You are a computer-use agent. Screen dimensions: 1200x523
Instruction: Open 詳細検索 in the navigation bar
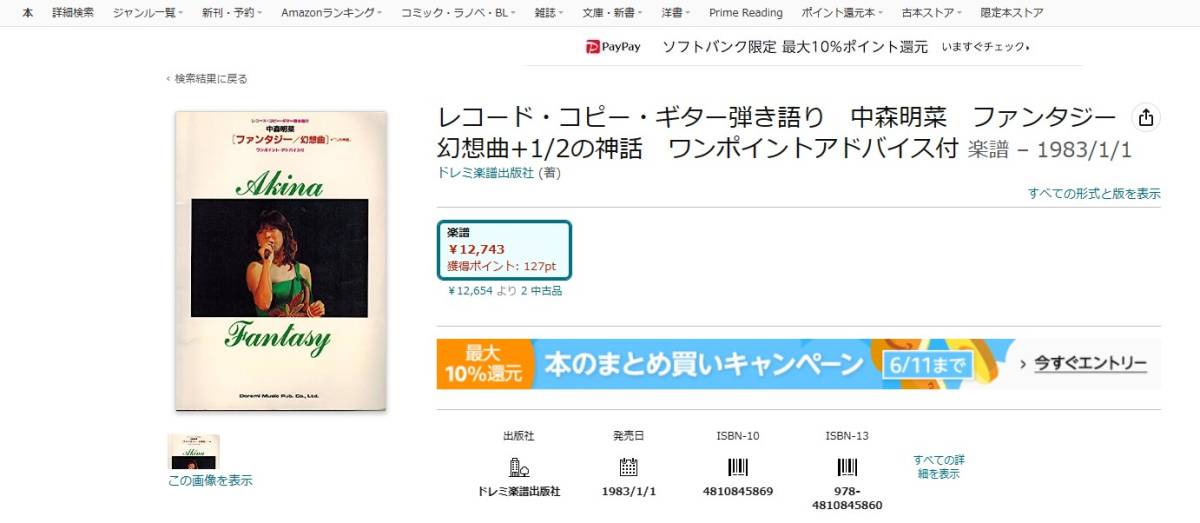tap(73, 13)
